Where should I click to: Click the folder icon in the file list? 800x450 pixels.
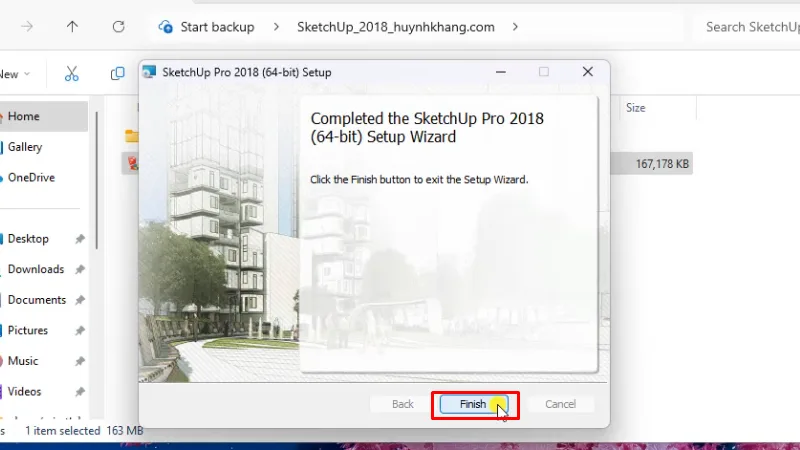coord(132,136)
